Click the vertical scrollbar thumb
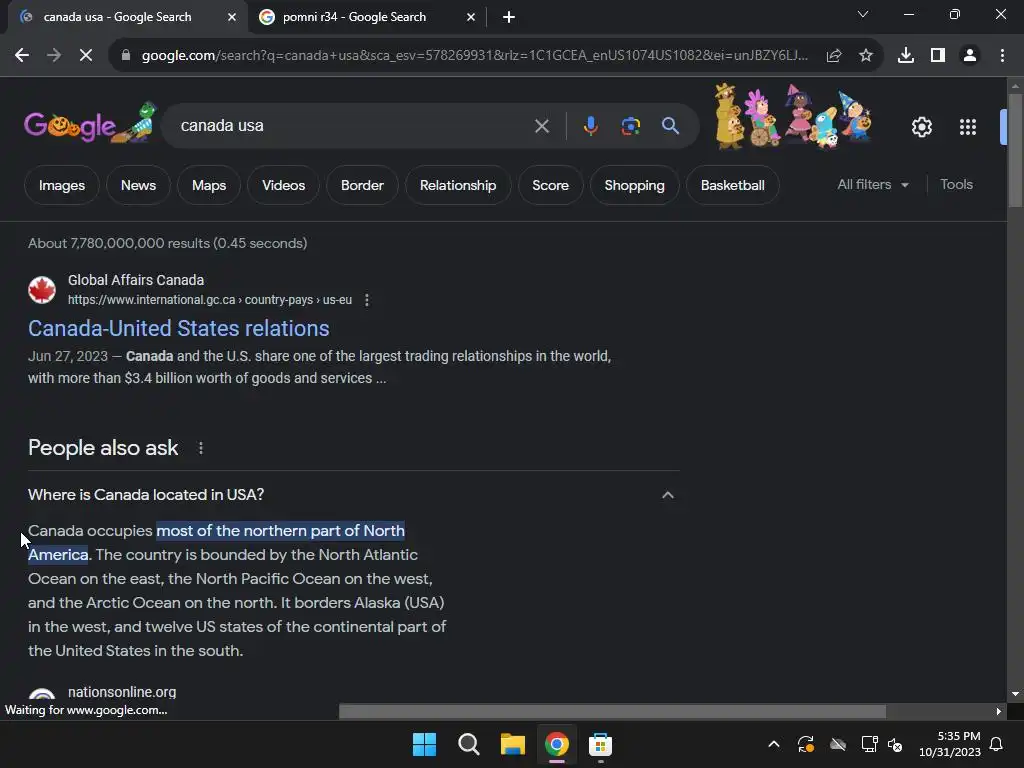Image resolution: width=1024 pixels, height=768 pixels. [x=1015, y=150]
